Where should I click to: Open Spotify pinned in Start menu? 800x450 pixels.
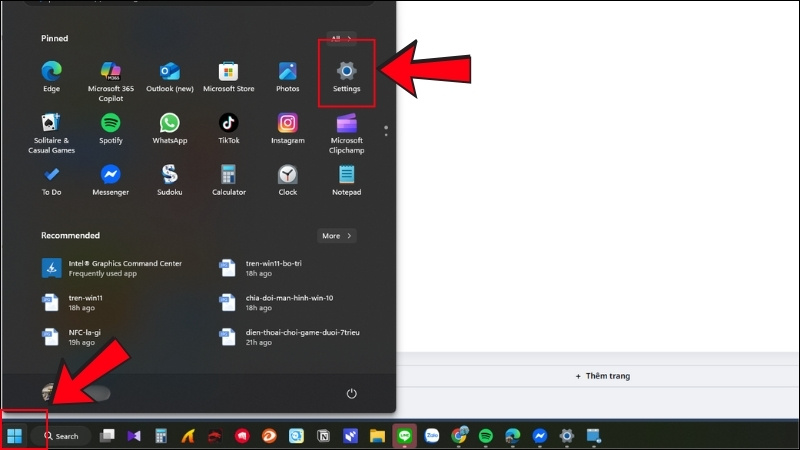(x=111, y=129)
